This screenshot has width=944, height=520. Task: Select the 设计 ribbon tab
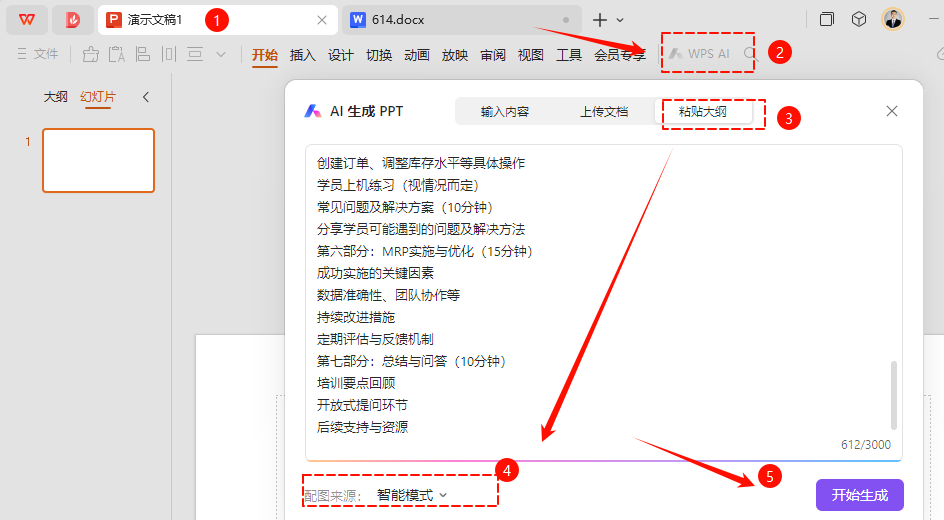340,55
